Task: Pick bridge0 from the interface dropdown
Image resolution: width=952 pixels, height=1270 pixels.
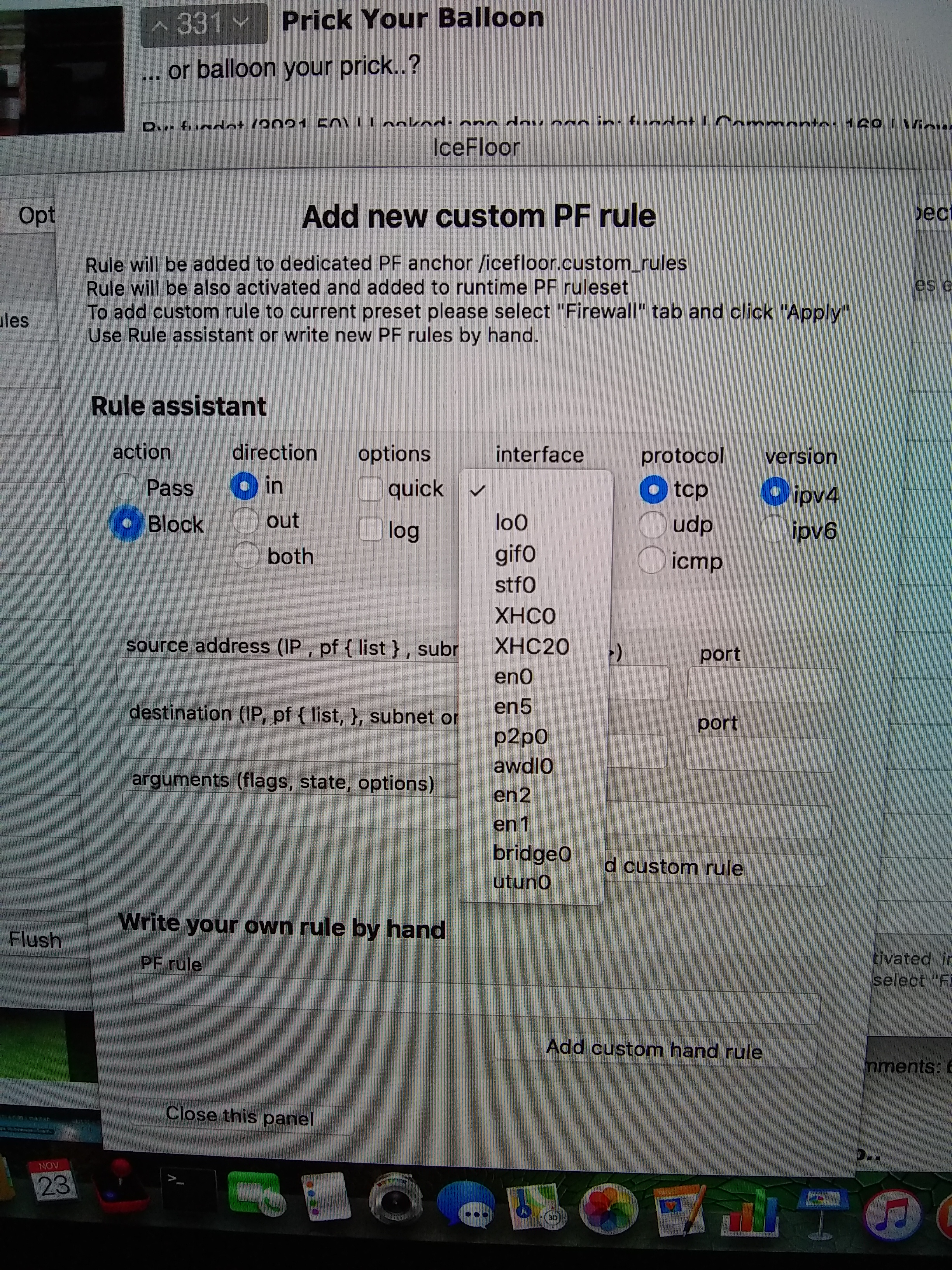Action: 532,854
